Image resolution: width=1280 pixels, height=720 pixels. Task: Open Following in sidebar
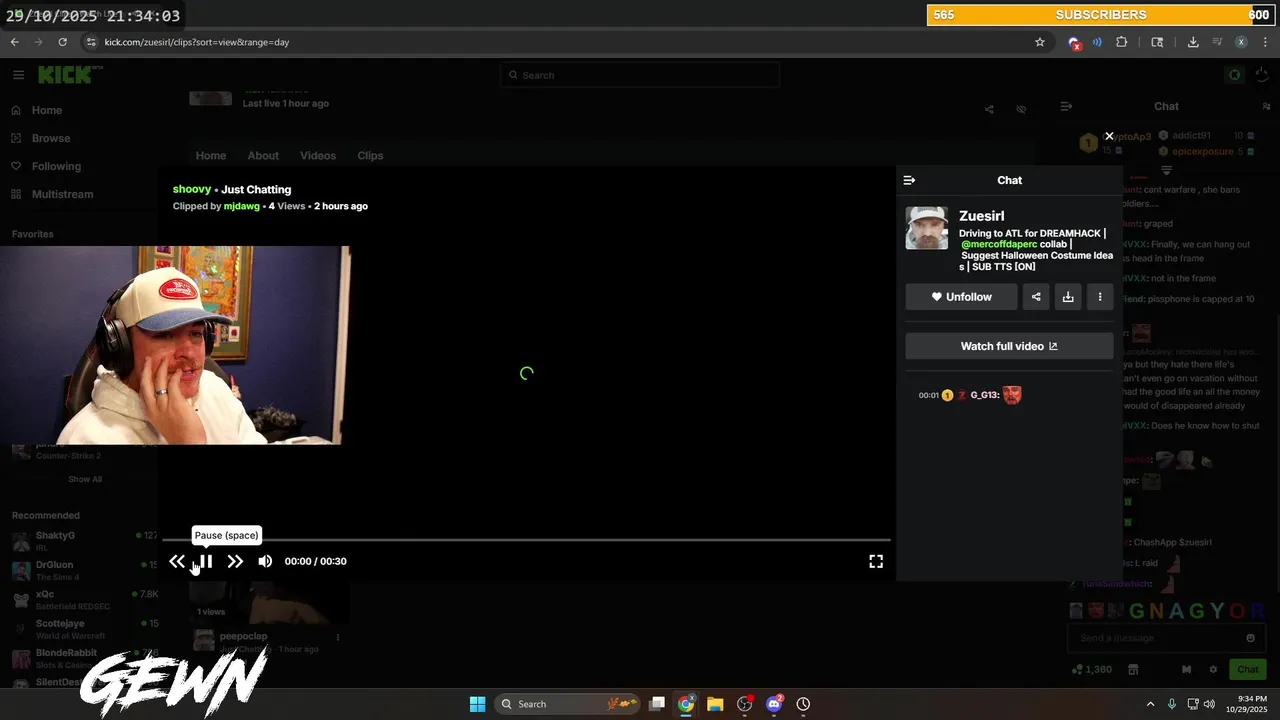pyautogui.click(x=56, y=166)
